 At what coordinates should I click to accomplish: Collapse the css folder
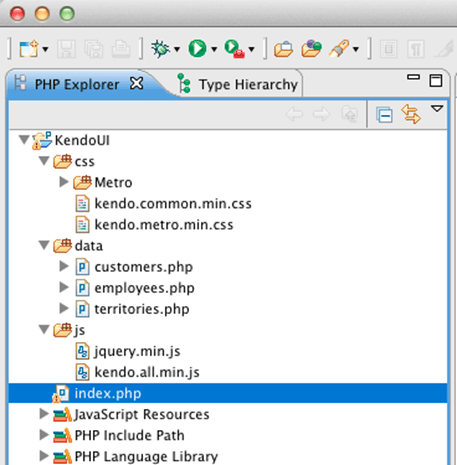(x=44, y=161)
